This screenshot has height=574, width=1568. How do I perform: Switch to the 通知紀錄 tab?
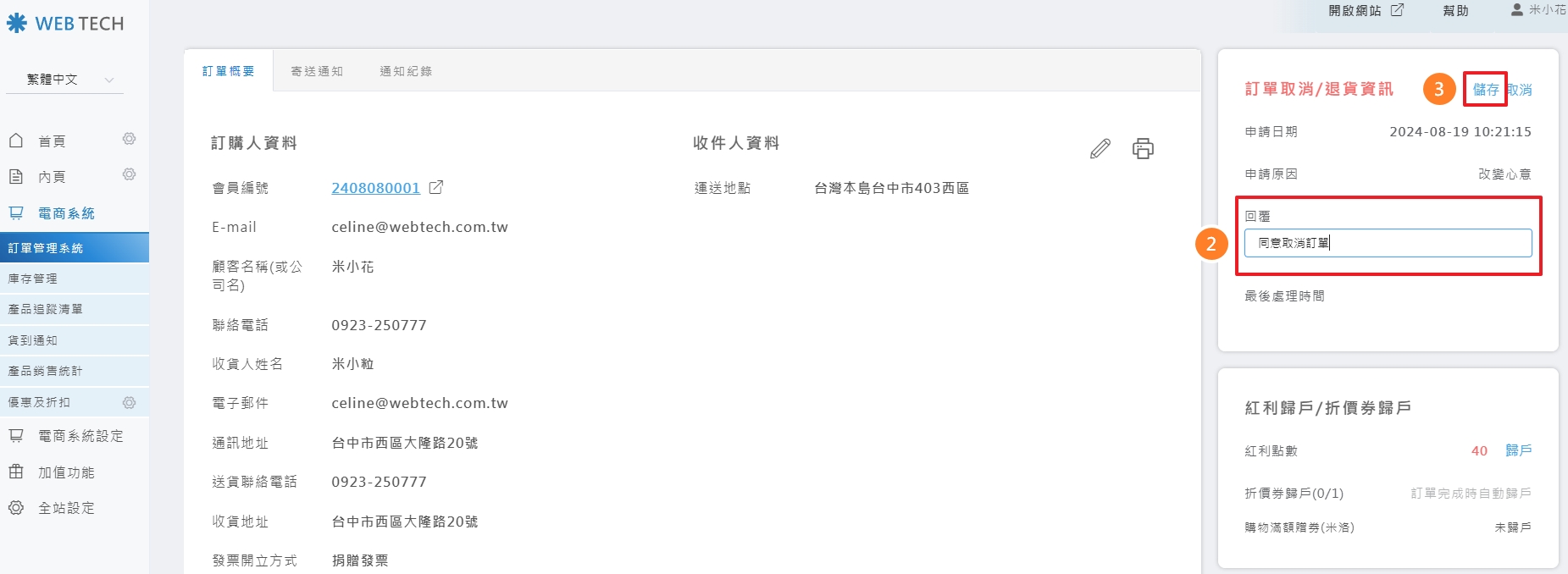click(406, 71)
